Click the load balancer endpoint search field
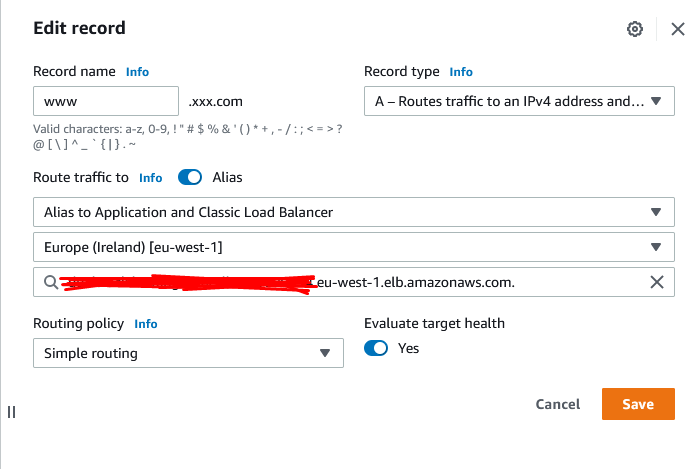The height and width of the screenshot is (469, 699). [354, 282]
